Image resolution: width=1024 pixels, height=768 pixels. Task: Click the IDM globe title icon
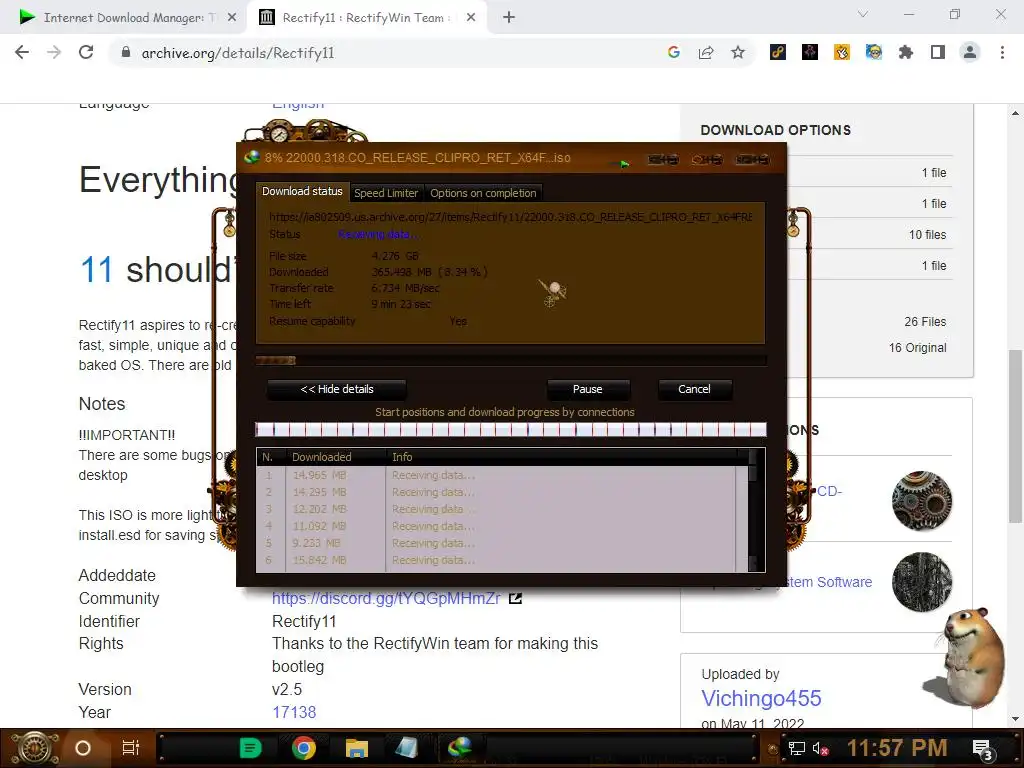coord(251,157)
